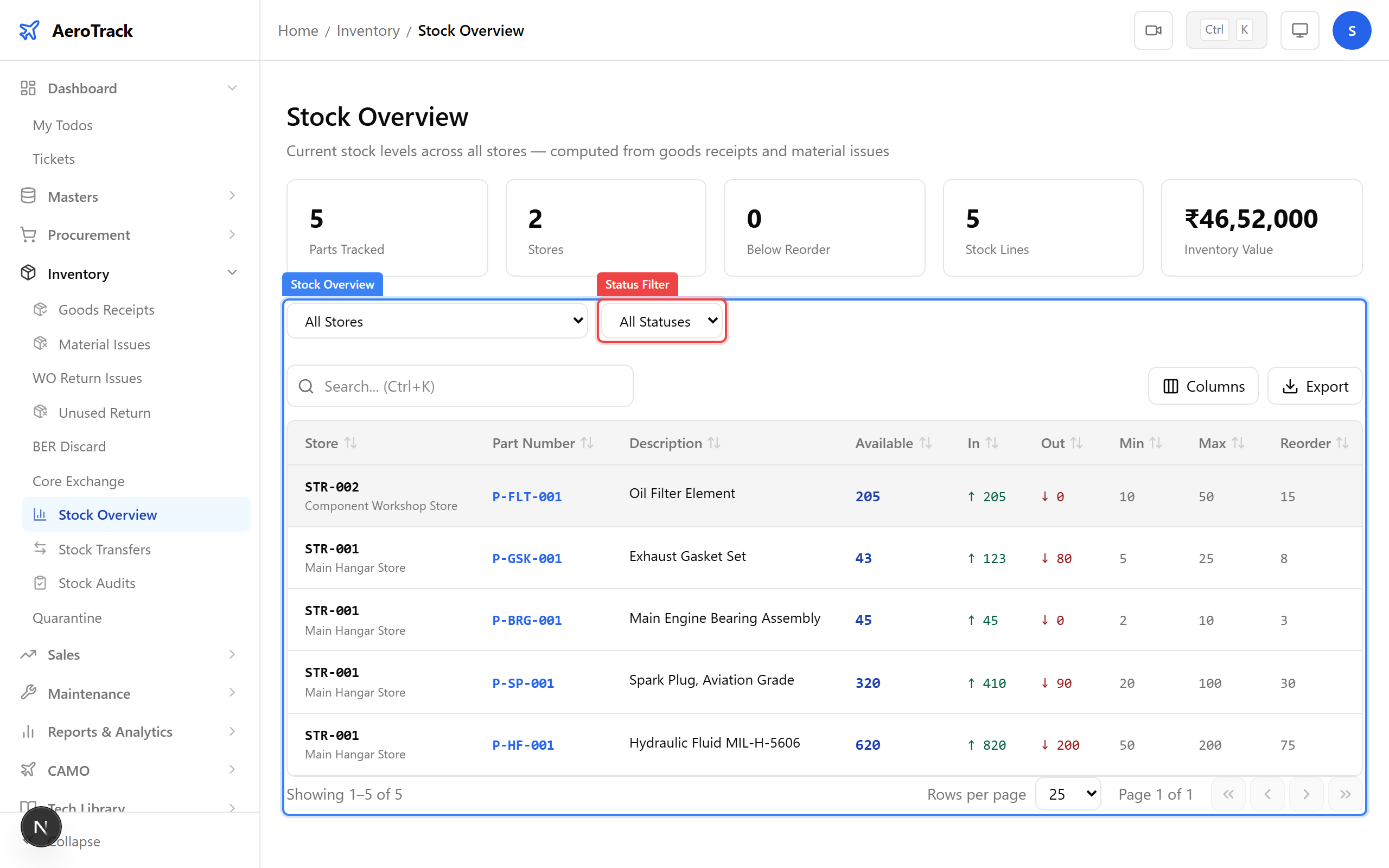Screen dimensions: 1389x868
Task: Select the Stock Audits icon
Action: [x=40, y=583]
